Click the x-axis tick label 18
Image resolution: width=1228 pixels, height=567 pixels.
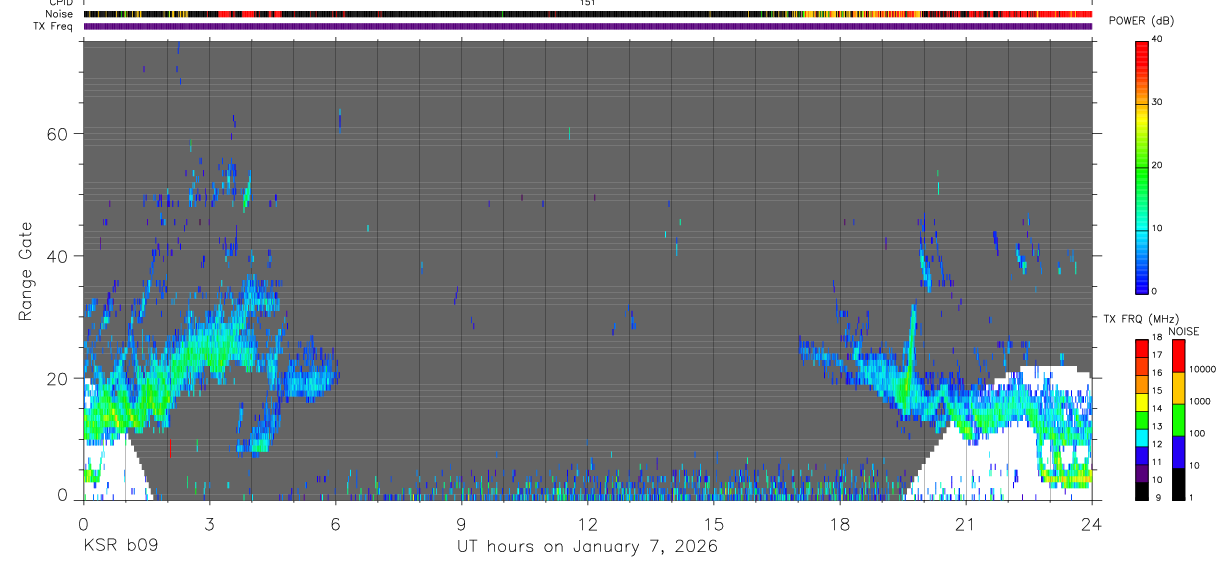point(840,524)
